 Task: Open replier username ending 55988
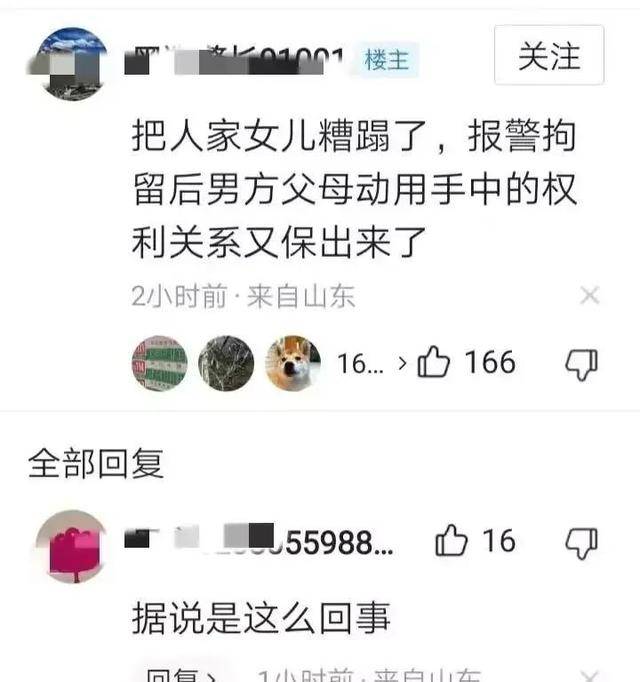259,542
